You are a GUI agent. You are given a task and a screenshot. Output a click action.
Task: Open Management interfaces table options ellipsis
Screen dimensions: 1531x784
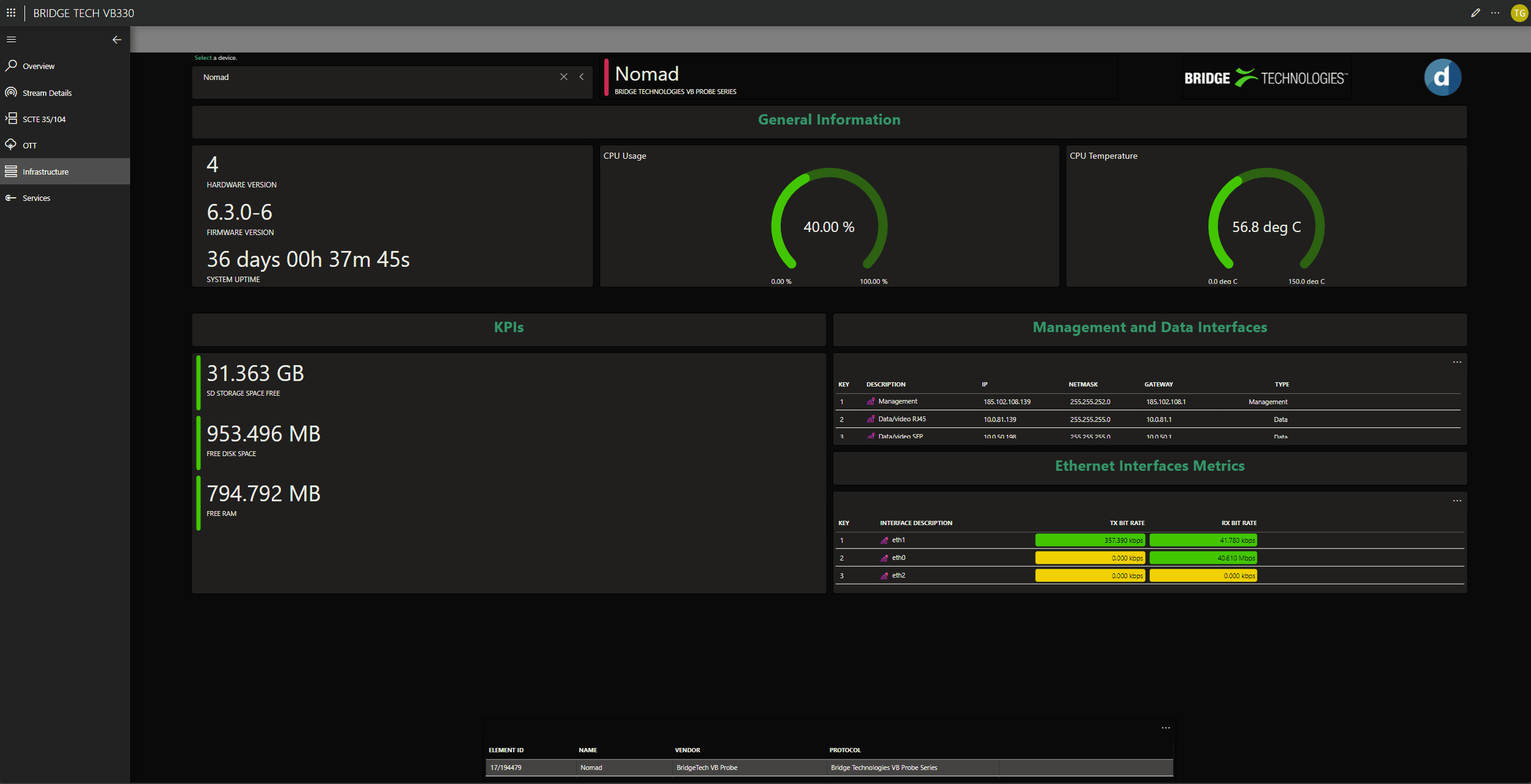(x=1457, y=362)
